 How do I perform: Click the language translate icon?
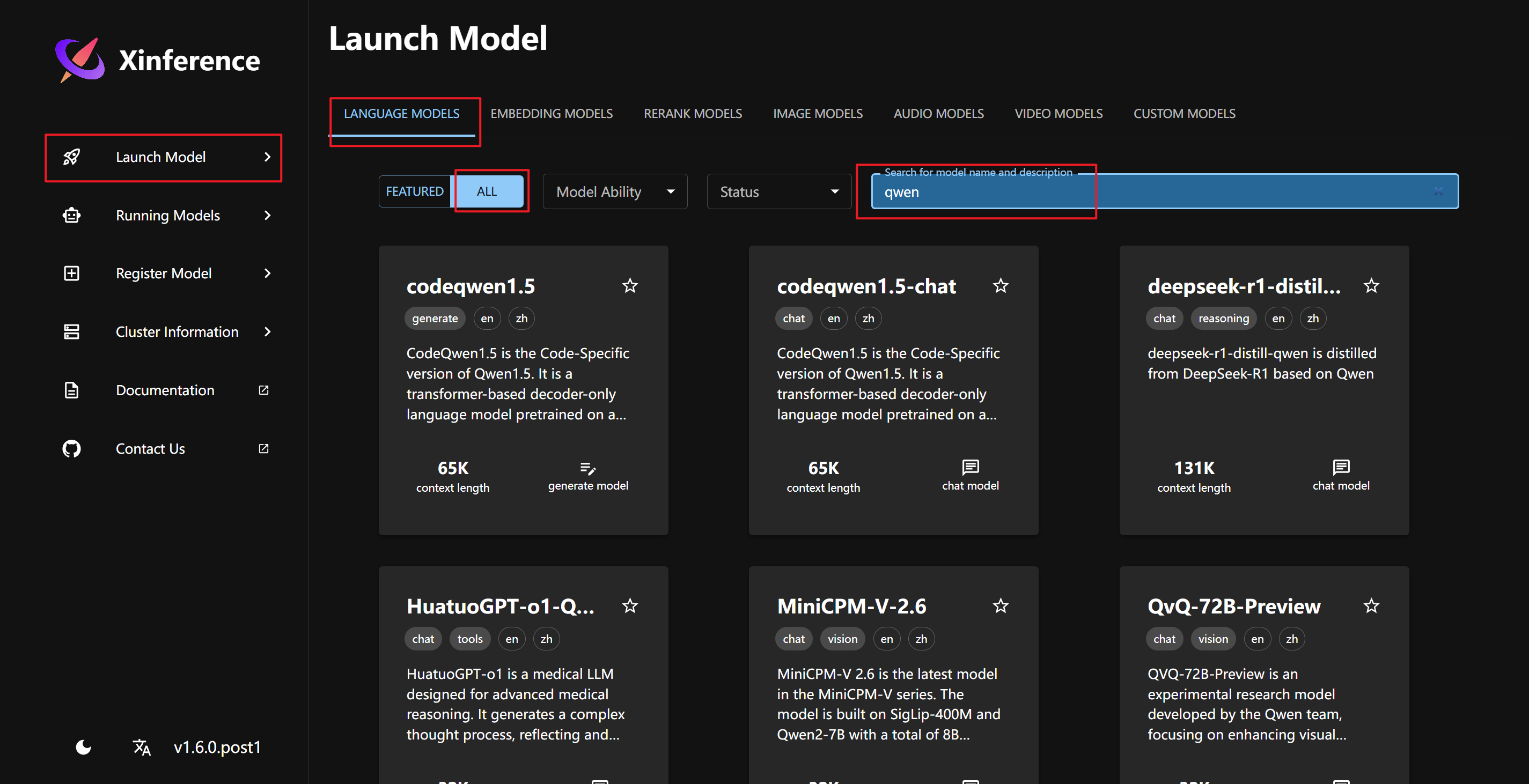(x=141, y=746)
